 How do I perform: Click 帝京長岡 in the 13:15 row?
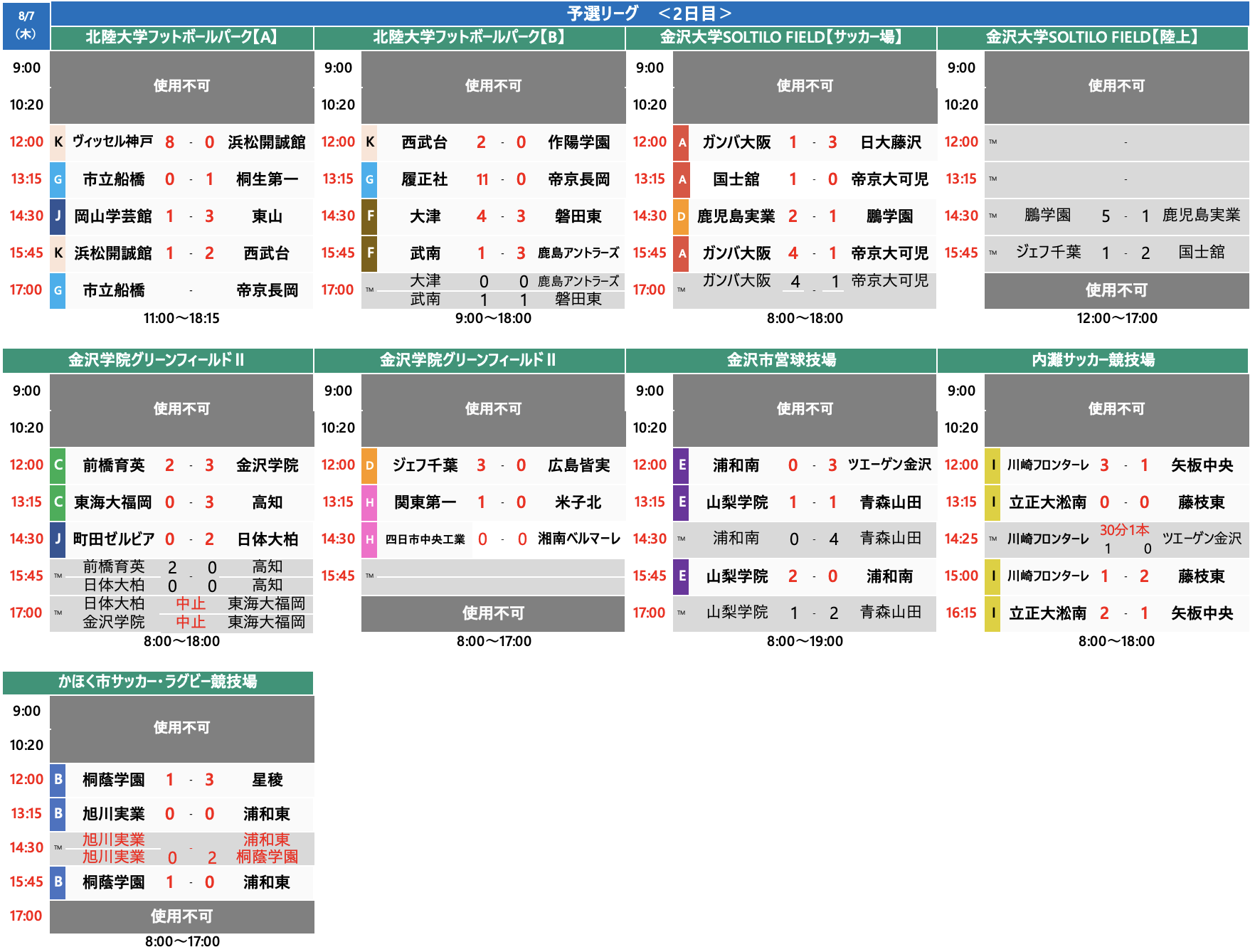tap(578, 179)
